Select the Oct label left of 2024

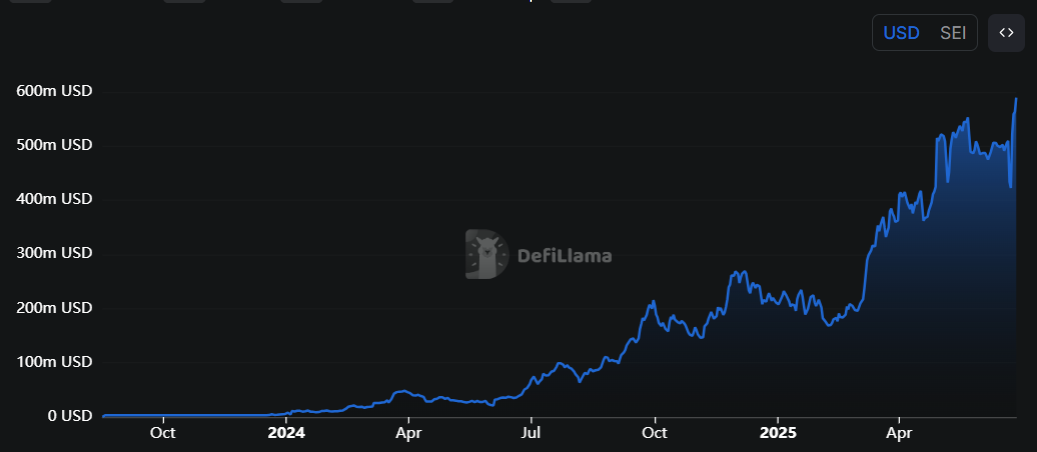pos(162,433)
